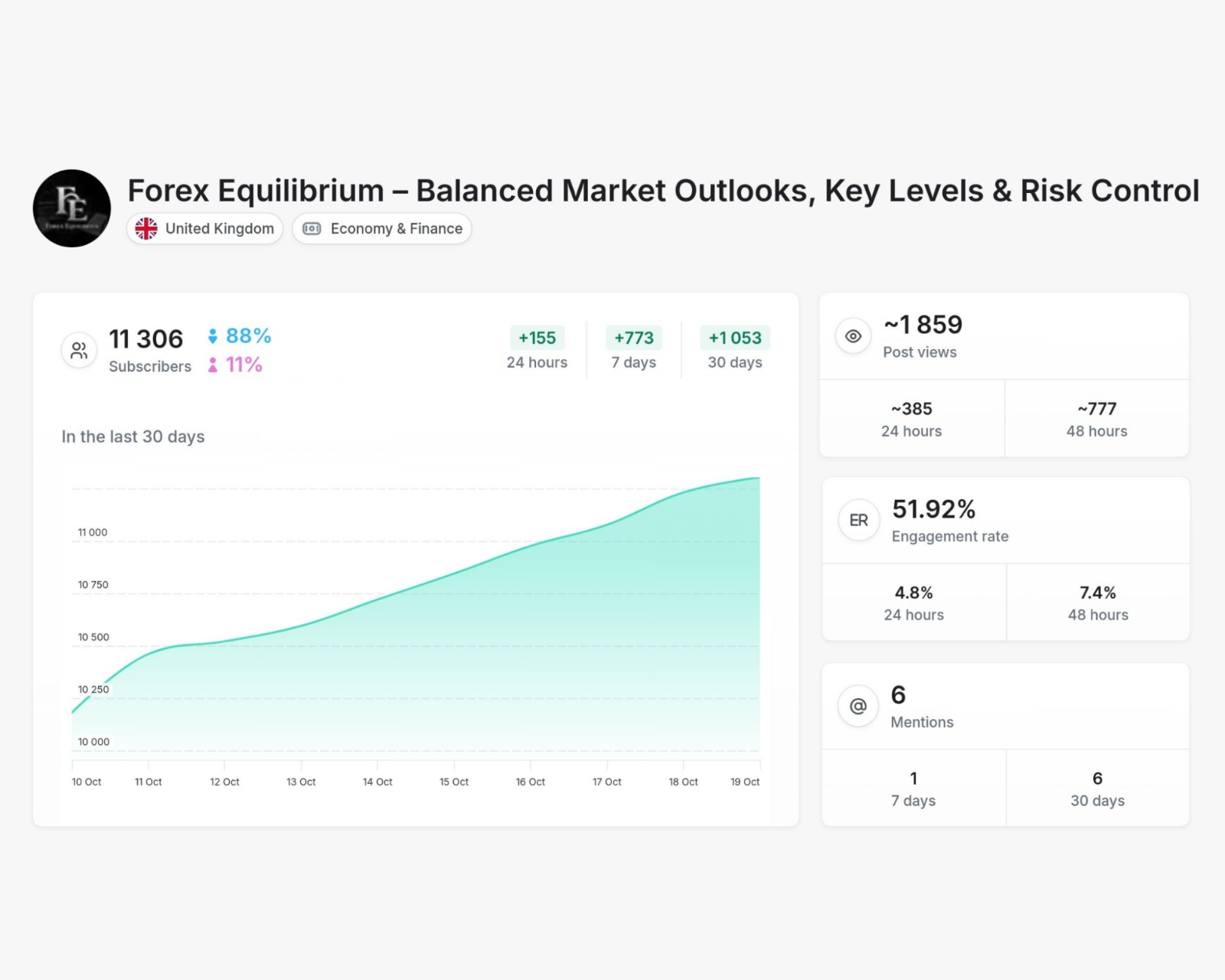
Task: Click the +155 24 hours growth badge
Action: (537, 338)
